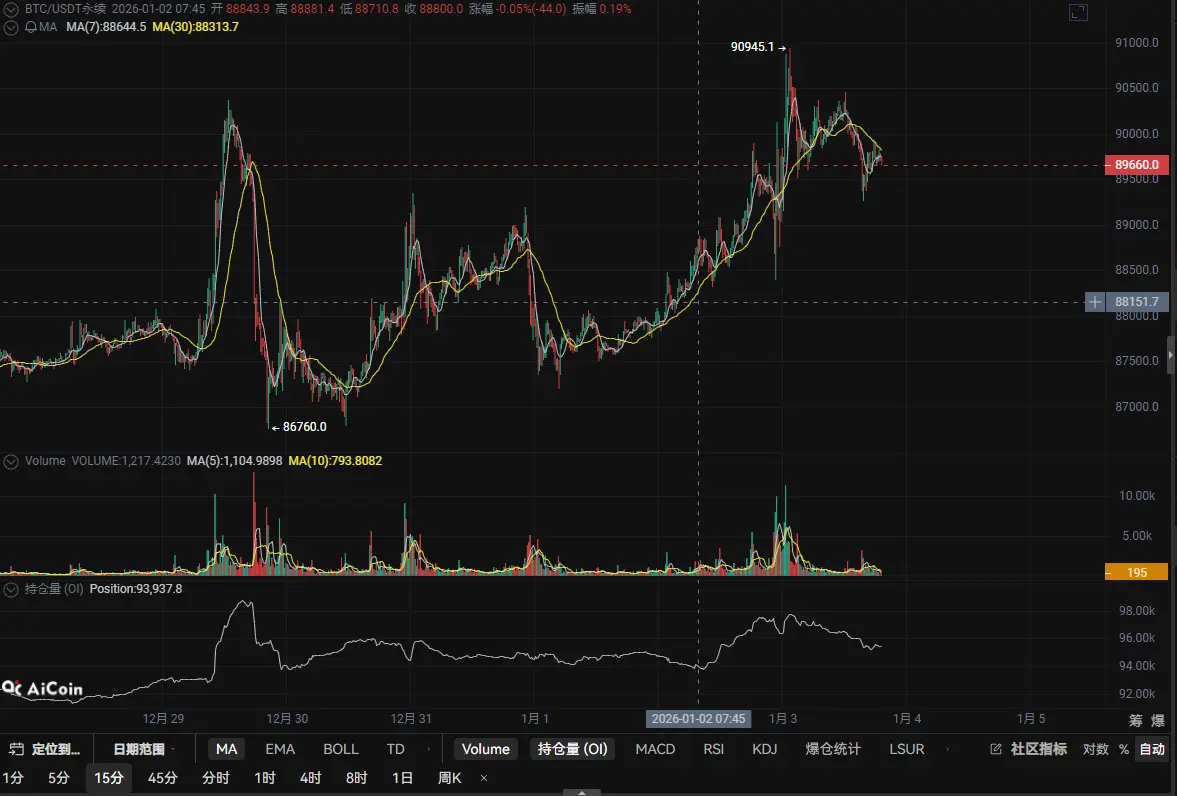
Task: Switch to the 1时 timeframe
Action: (264, 778)
